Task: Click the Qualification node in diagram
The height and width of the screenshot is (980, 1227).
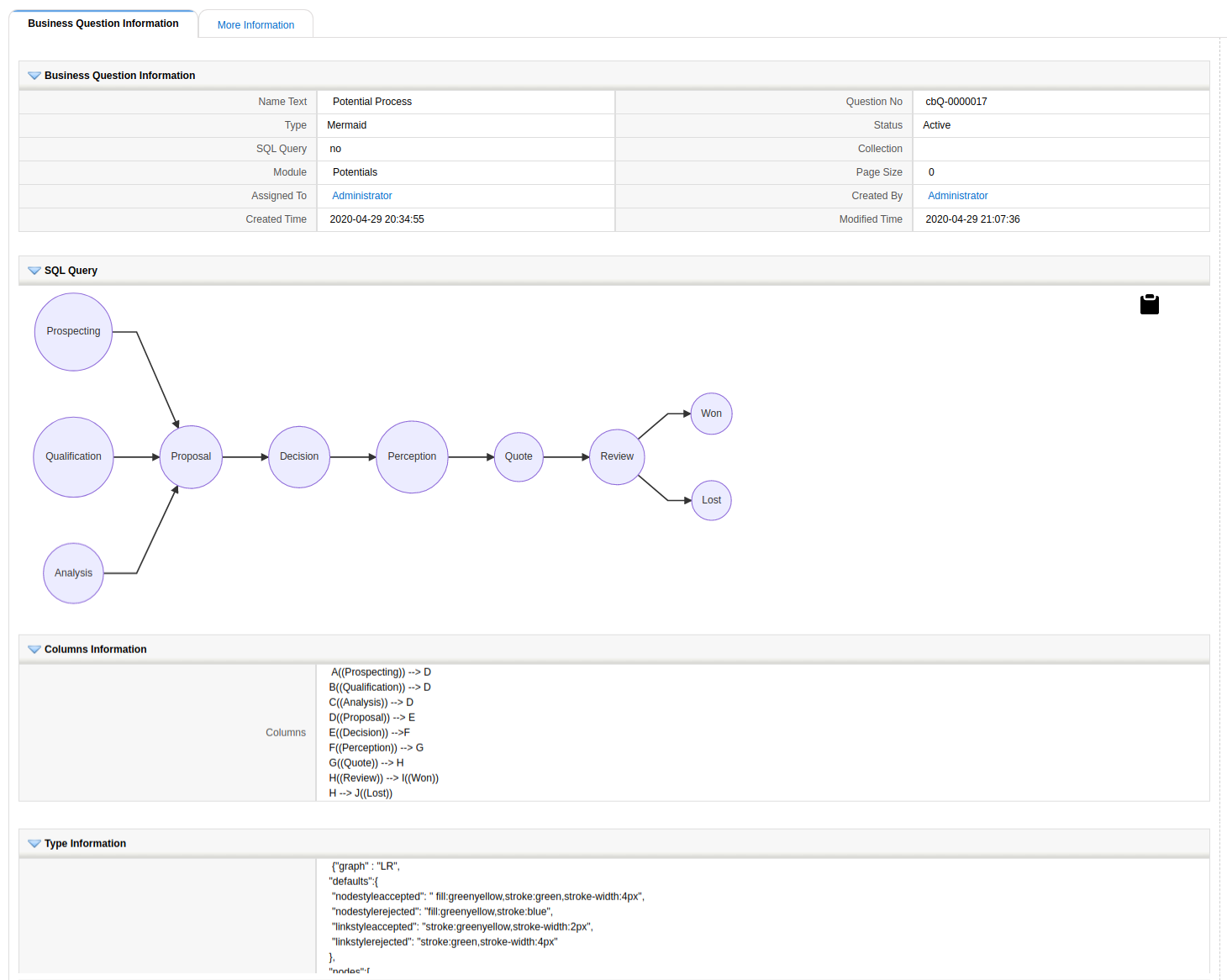Action: [x=73, y=456]
